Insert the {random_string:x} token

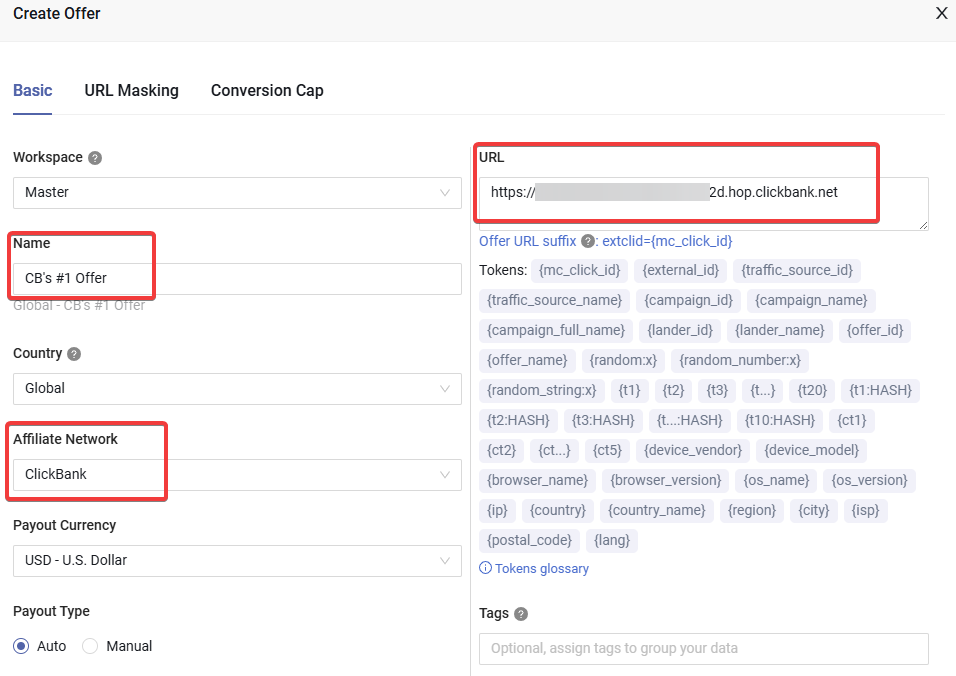pyautogui.click(x=541, y=390)
